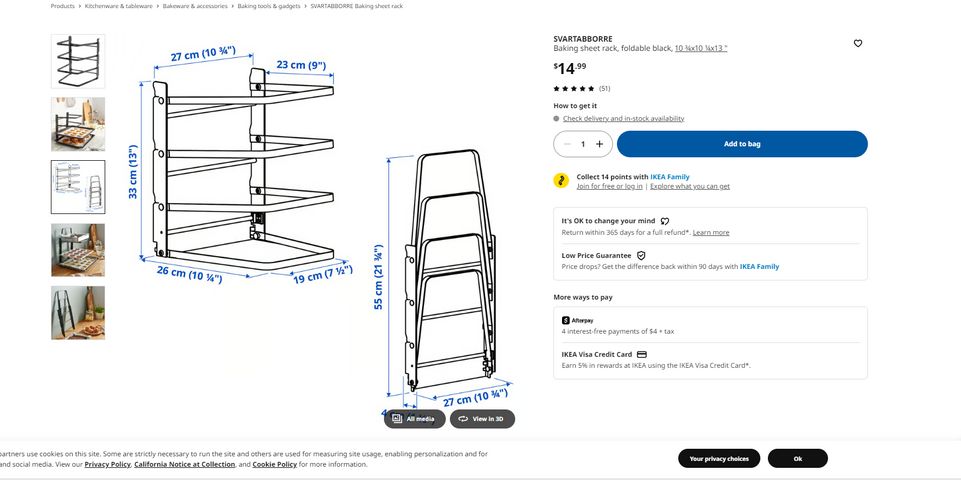
Task: Decrease quantity with the minus icon
Action: tap(567, 144)
